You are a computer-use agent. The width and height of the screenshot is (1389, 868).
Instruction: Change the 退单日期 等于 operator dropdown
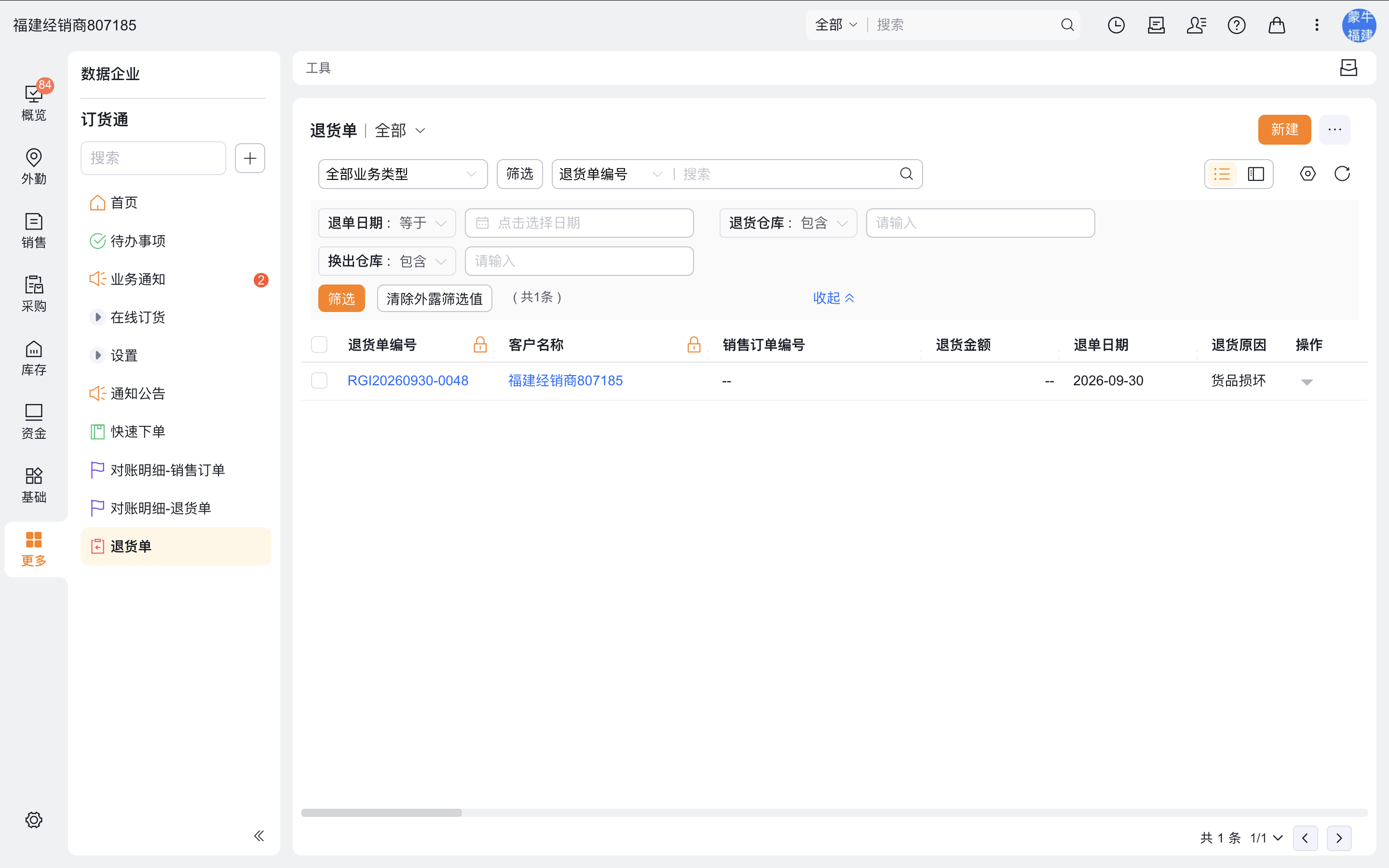(x=387, y=223)
